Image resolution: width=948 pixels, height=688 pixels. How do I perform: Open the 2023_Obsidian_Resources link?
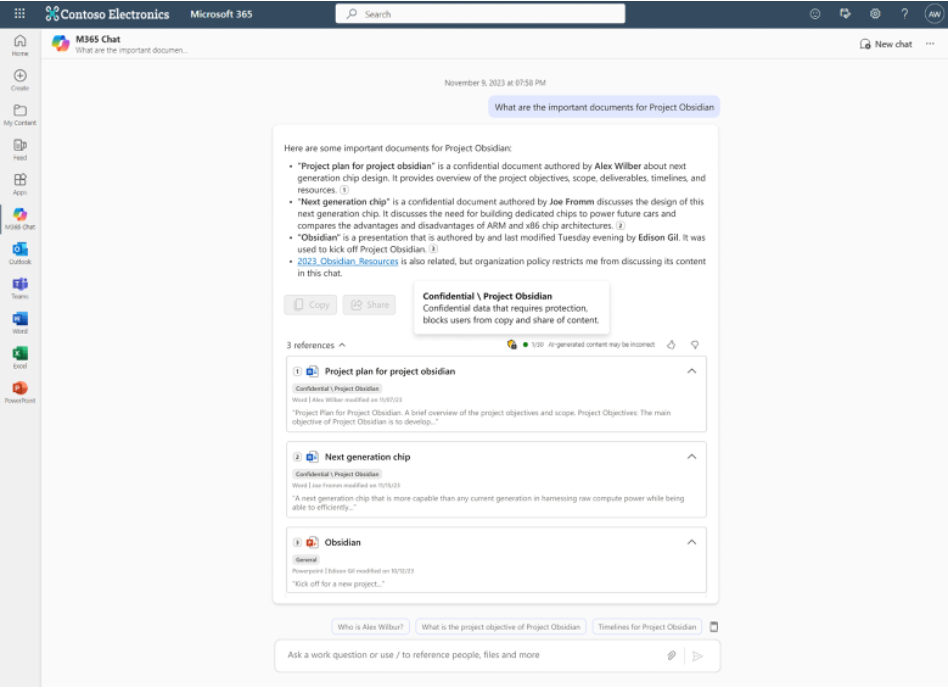348,261
